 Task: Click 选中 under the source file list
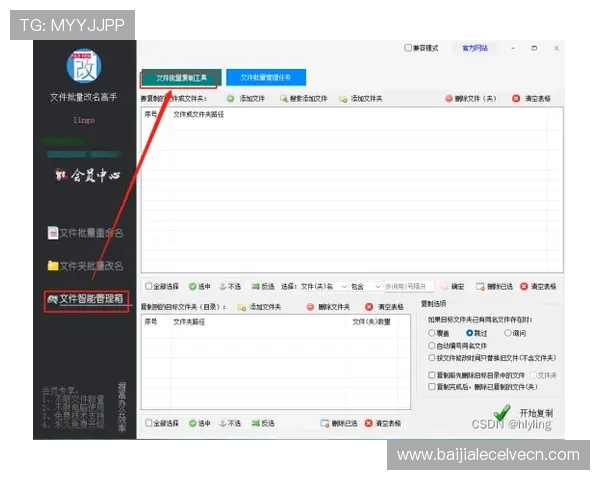pyautogui.click(x=199, y=286)
